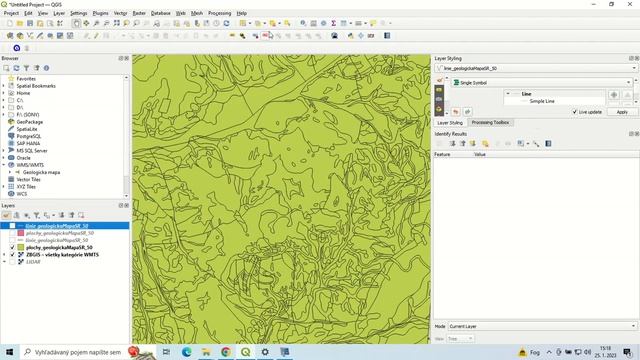
Task: Open Chrome from the taskbar
Action: point(226,352)
